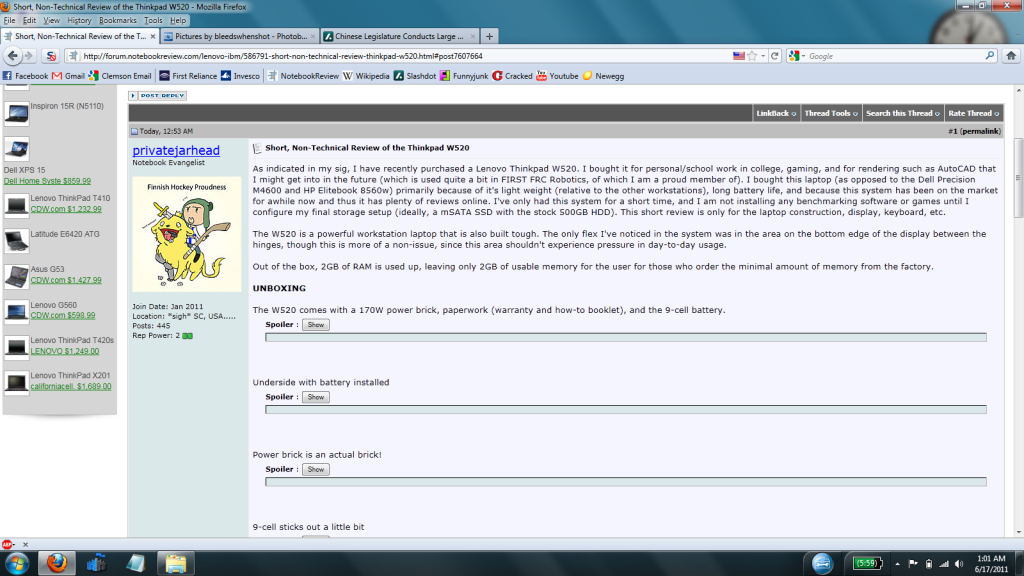Click the URL address bar
1024x576 pixels.
tap(405, 56)
